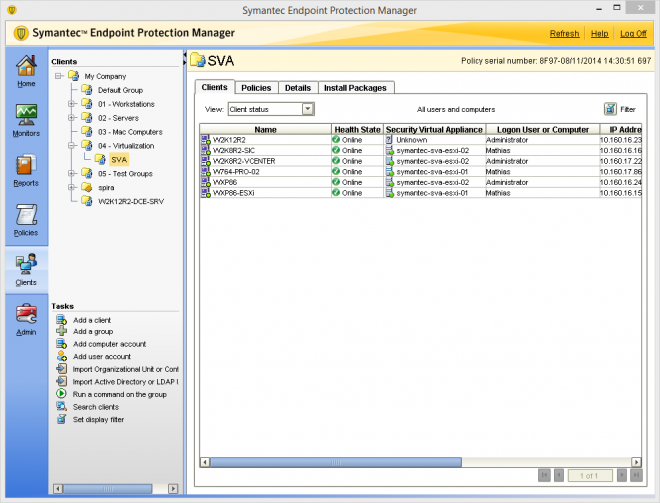The height and width of the screenshot is (503, 660).
Task: Click the page number field 1 of 1
Action: (x=588, y=476)
